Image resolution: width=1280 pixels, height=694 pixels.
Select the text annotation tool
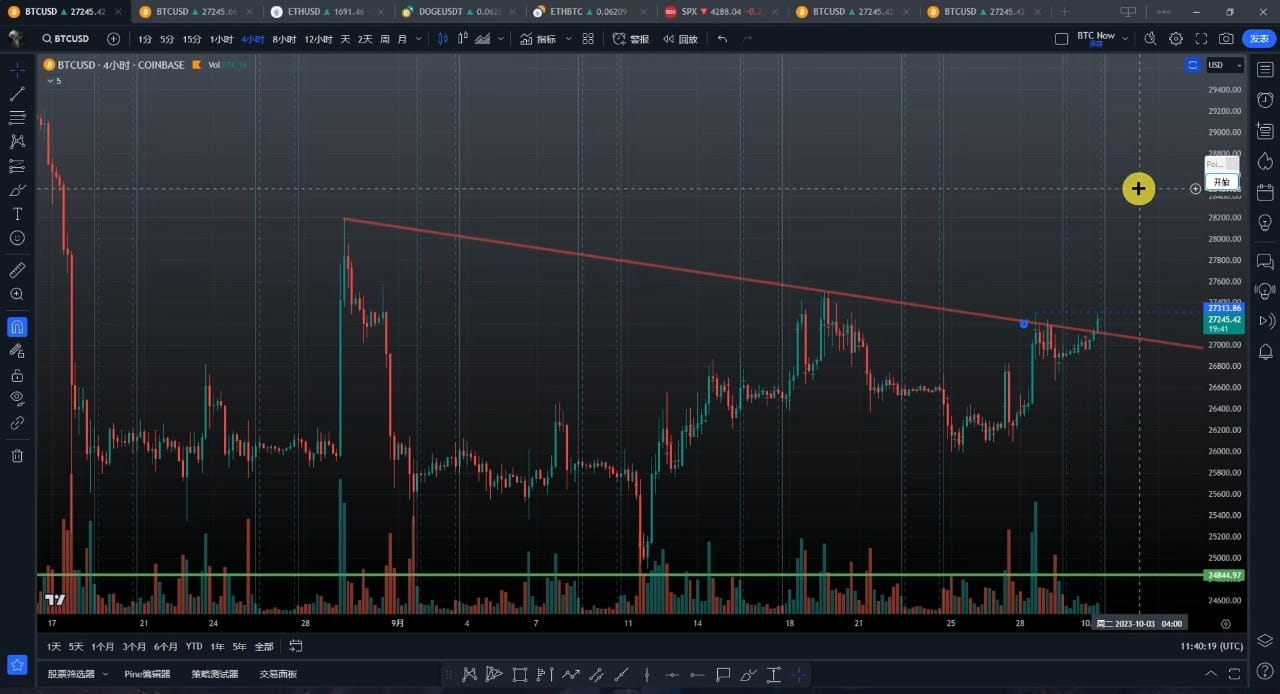coord(17,214)
